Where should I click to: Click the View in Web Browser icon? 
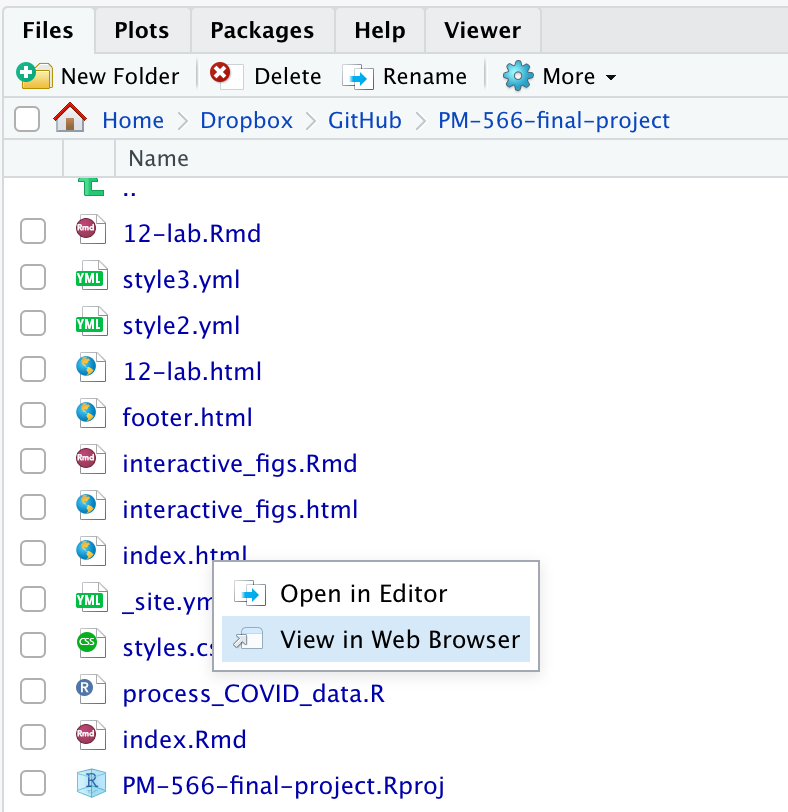tap(248, 639)
